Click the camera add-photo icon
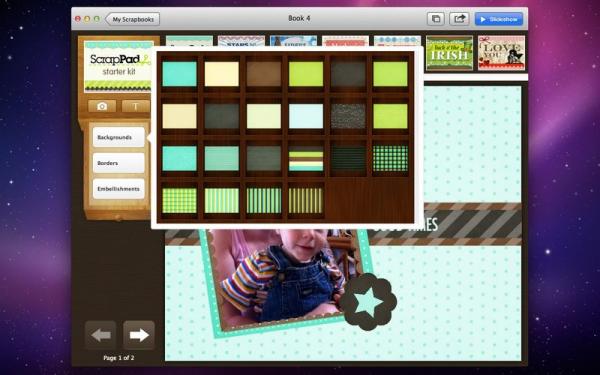The height and width of the screenshot is (375, 600). pyautogui.click(x=102, y=106)
